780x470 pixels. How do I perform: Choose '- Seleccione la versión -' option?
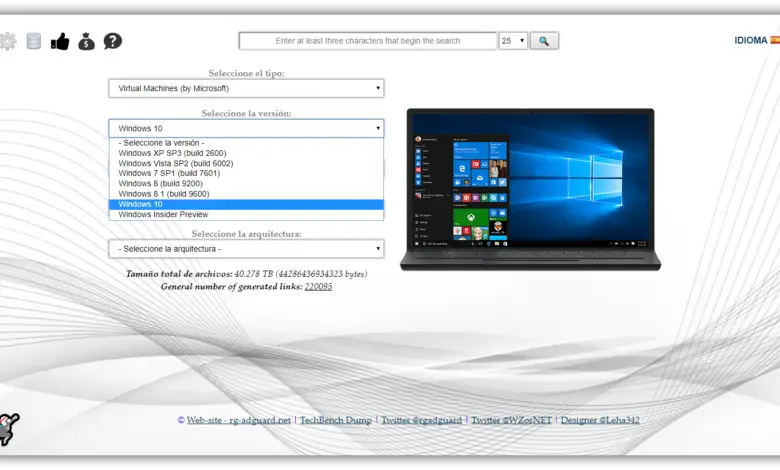tap(246, 143)
